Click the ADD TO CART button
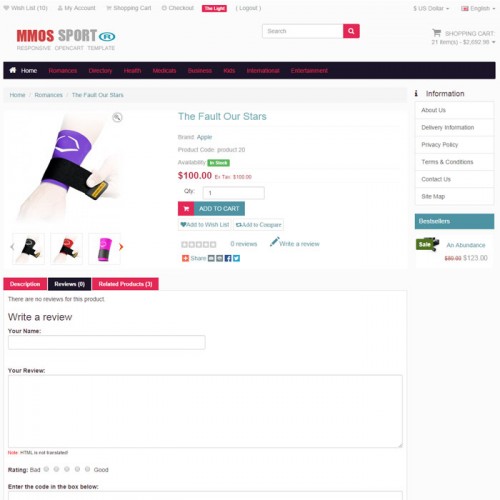Image resolution: width=500 pixels, height=500 pixels. coord(211,209)
